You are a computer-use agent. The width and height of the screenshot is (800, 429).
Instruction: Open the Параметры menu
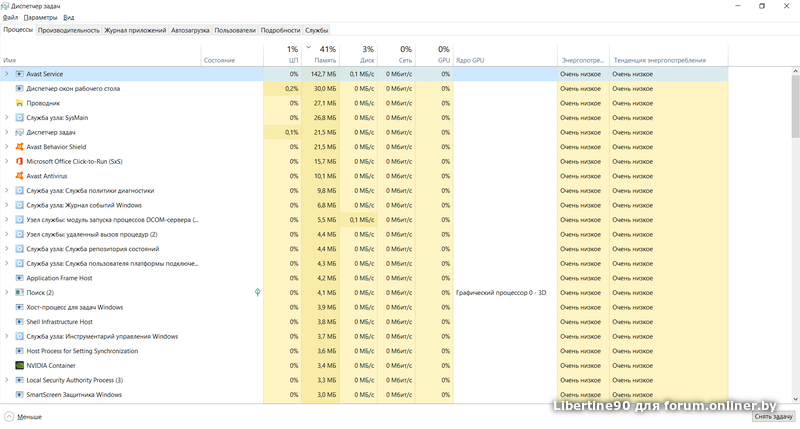click(40, 18)
